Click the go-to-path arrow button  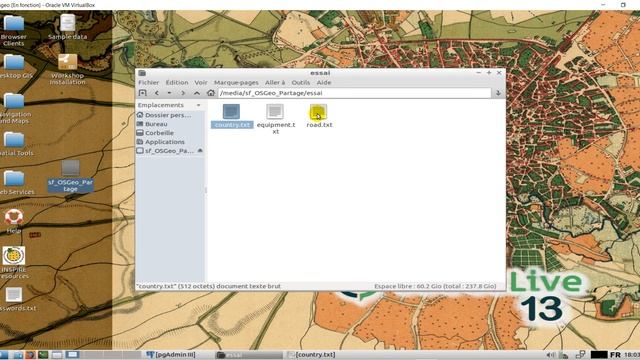pos(498,93)
